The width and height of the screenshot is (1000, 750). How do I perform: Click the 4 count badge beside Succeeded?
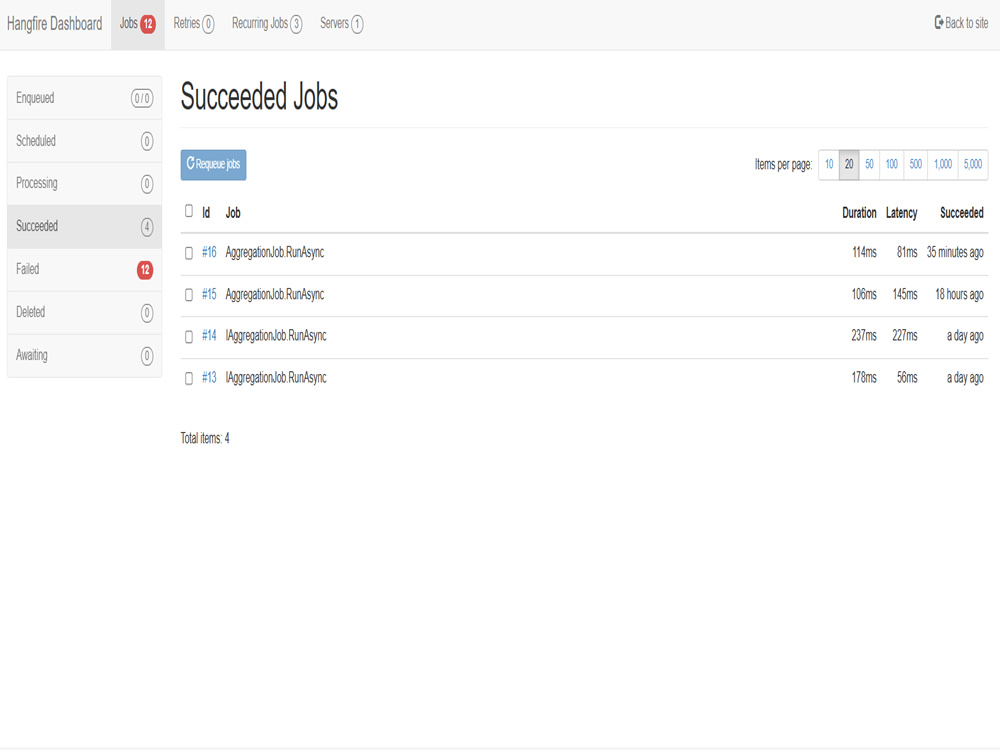[x=147, y=227]
